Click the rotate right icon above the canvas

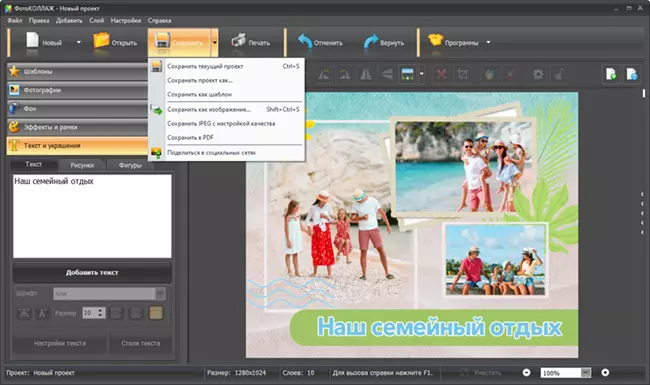coord(344,75)
